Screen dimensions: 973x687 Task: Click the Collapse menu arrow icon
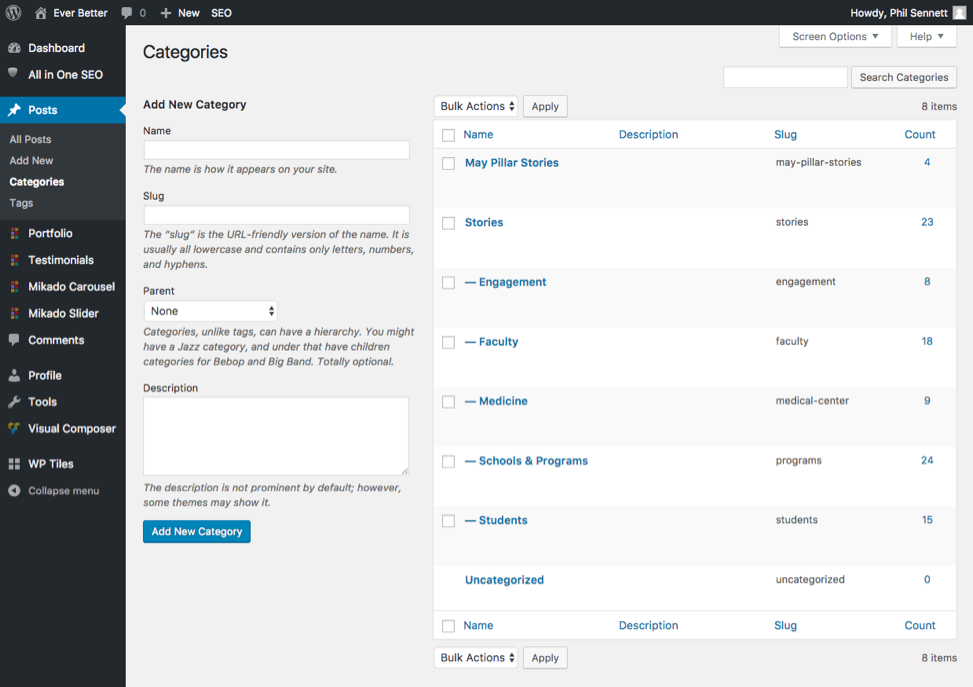(14, 490)
